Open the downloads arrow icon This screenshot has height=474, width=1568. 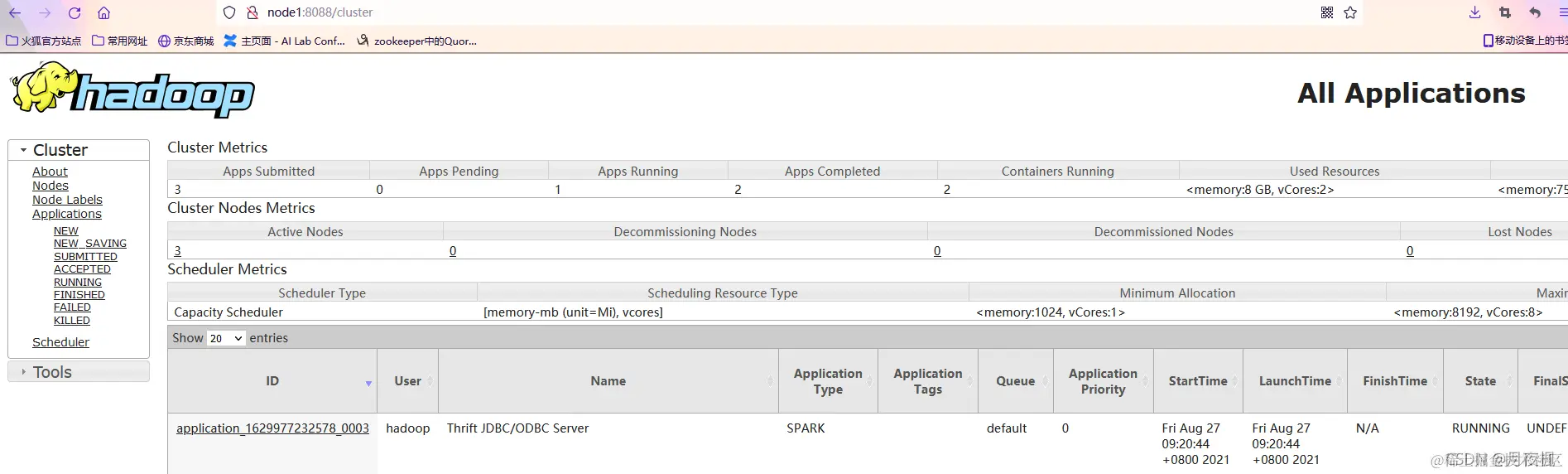pos(1474,12)
